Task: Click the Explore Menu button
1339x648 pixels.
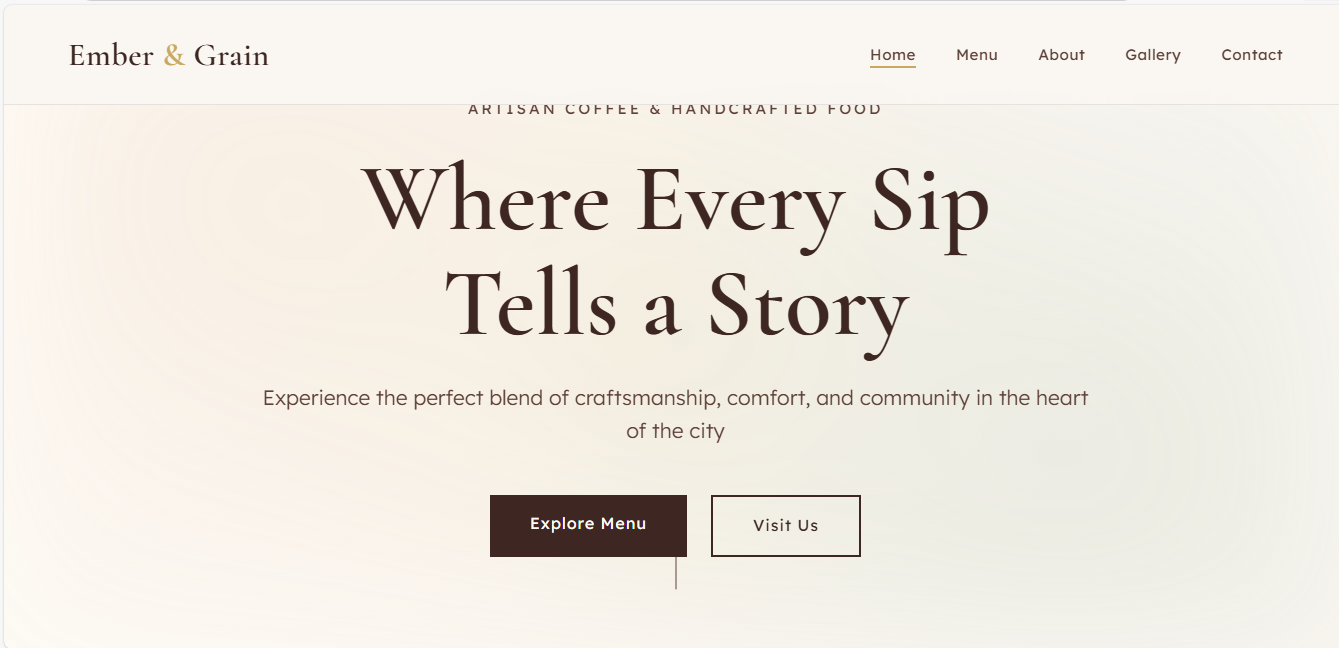Action: [588, 524]
